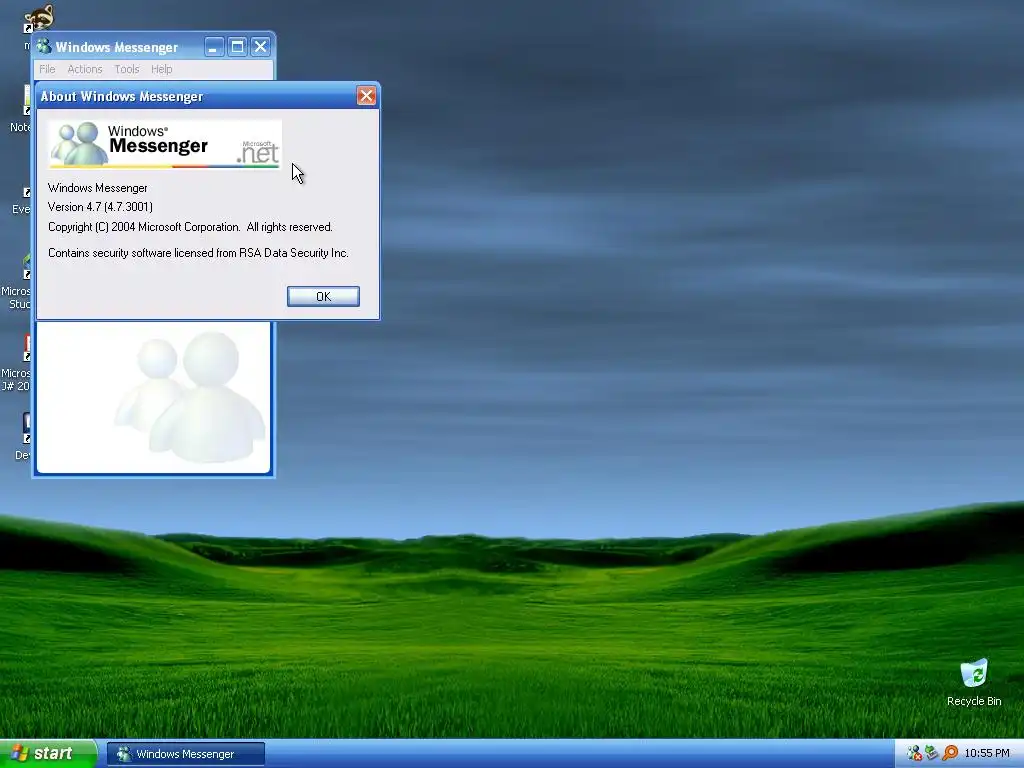
Task: Click the 10:55 PM taskbar clock
Action: [x=987, y=754]
